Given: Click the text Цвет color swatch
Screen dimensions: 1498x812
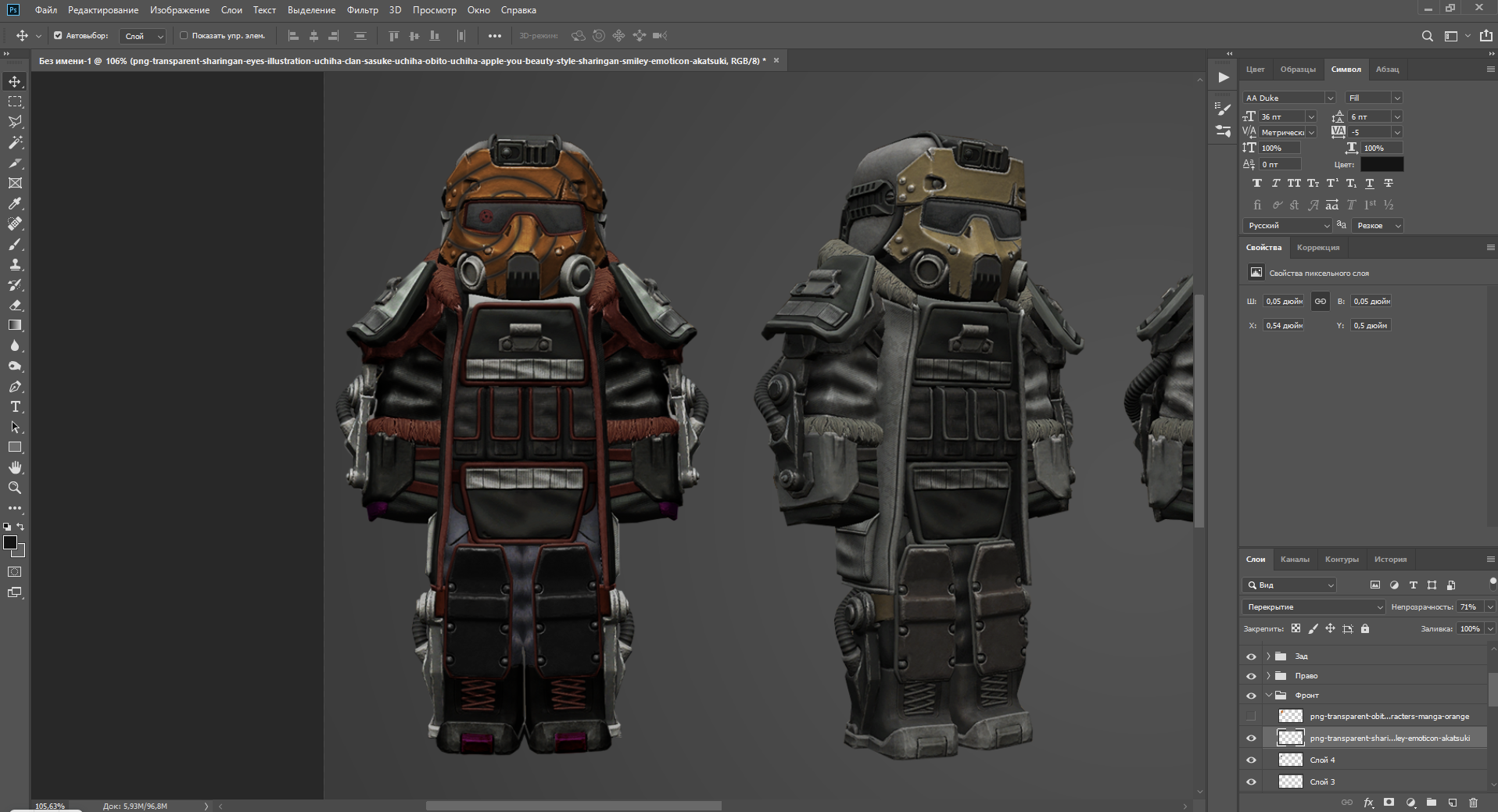Looking at the screenshot, I should (x=1382, y=164).
